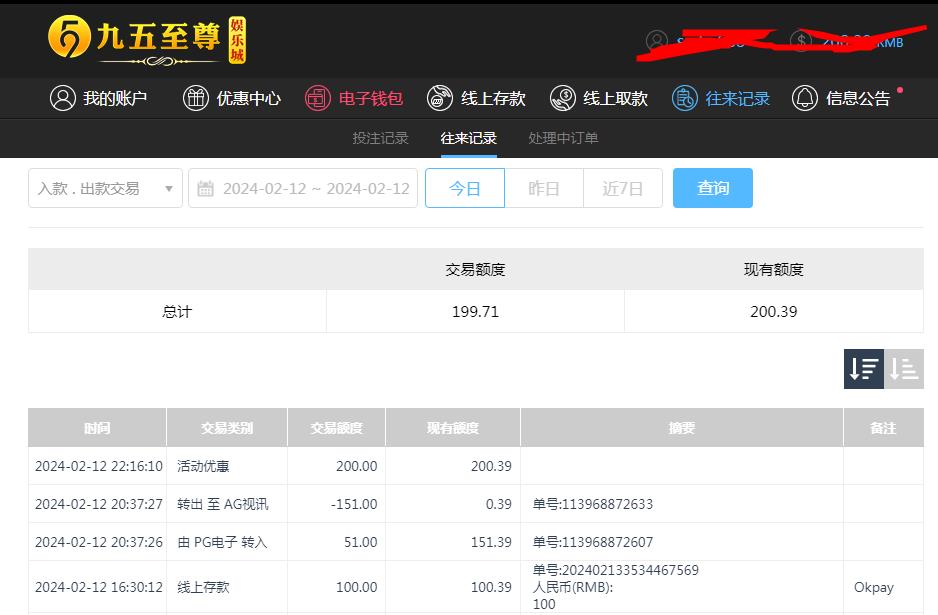Click the calendar icon in date field
This screenshot has width=938, height=615.
tap(205, 188)
